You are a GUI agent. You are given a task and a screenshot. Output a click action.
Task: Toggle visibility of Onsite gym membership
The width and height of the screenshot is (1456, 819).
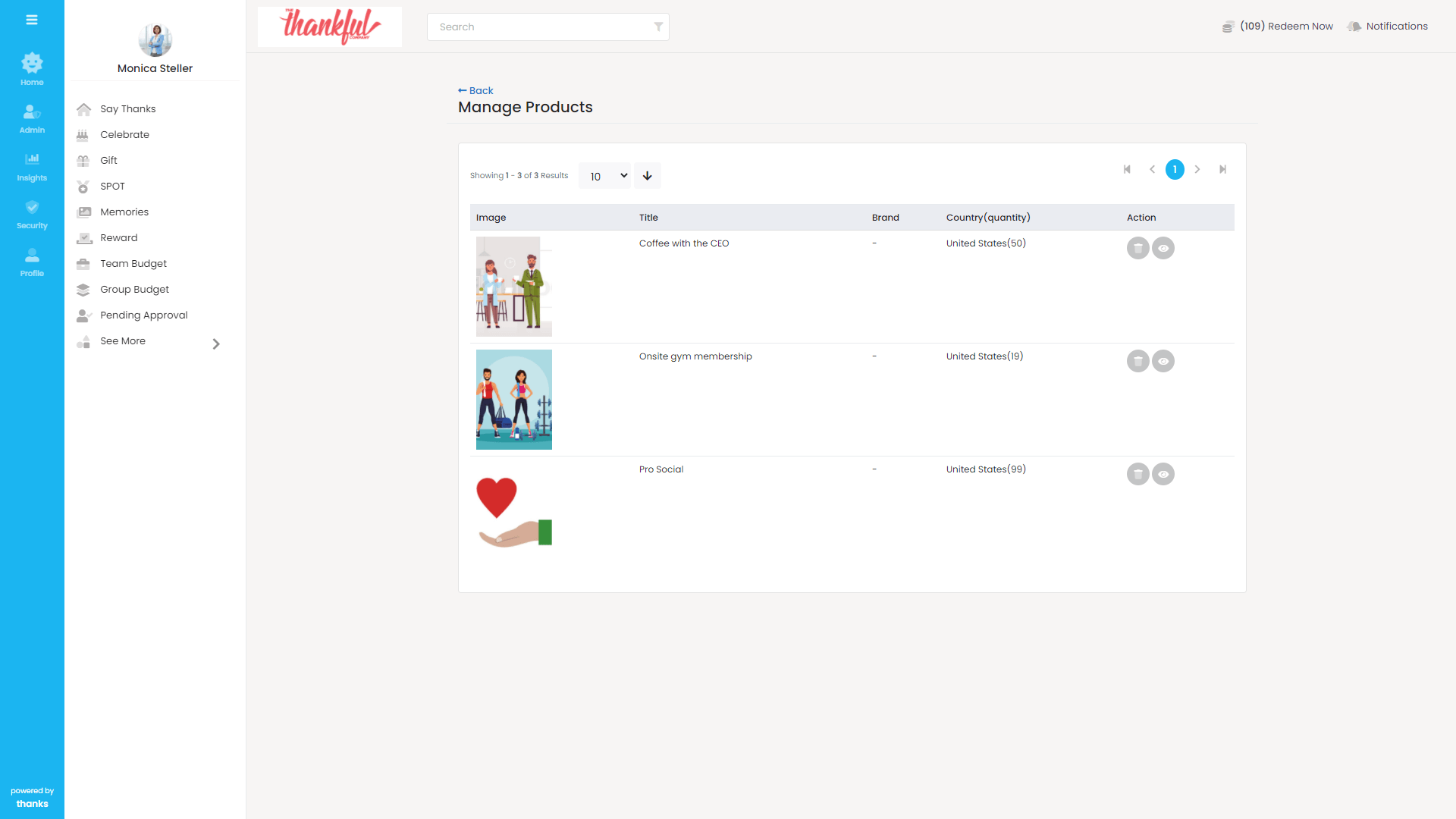[x=1163, y=361]
